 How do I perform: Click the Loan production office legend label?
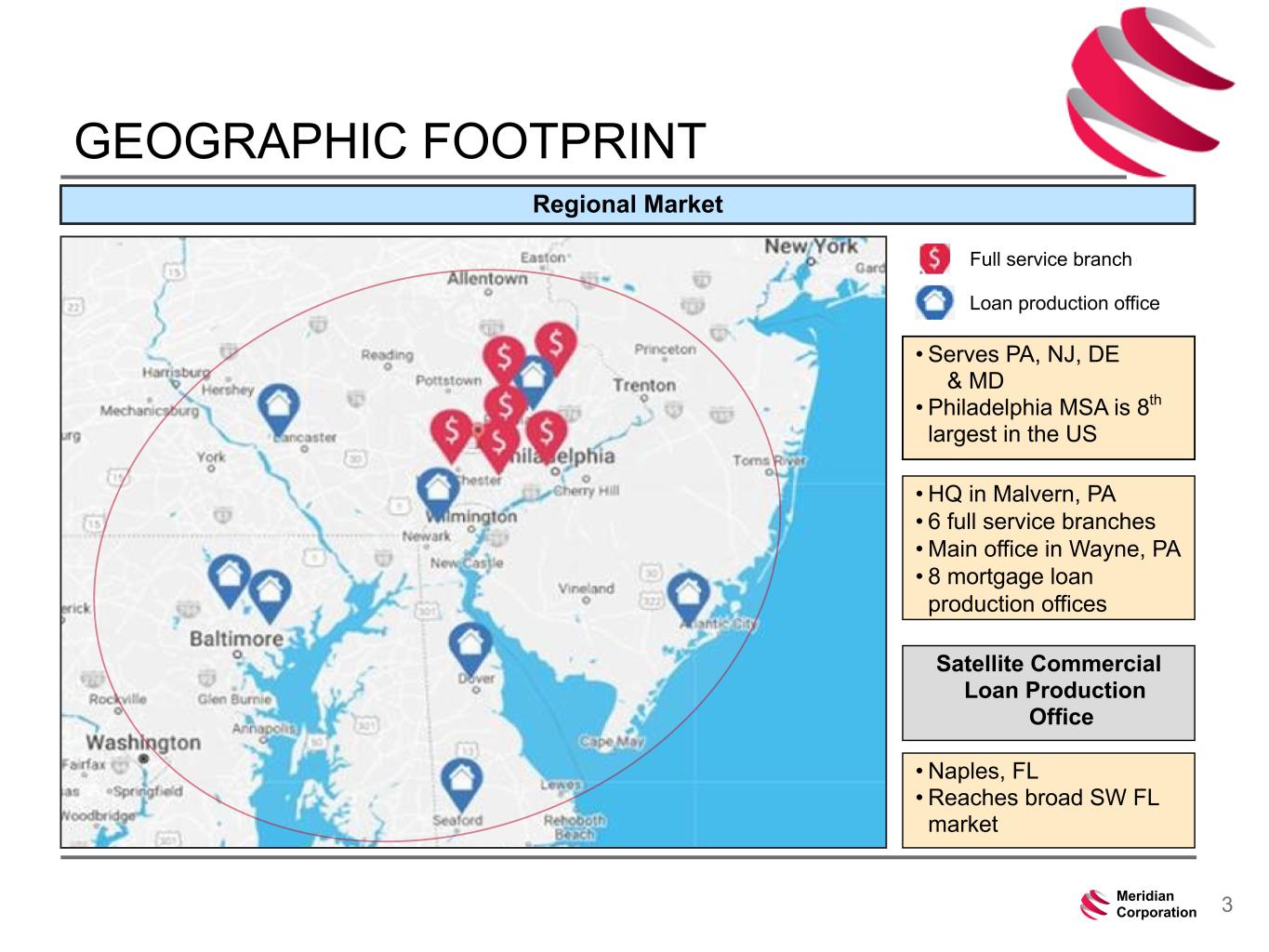coord(1064,303)
